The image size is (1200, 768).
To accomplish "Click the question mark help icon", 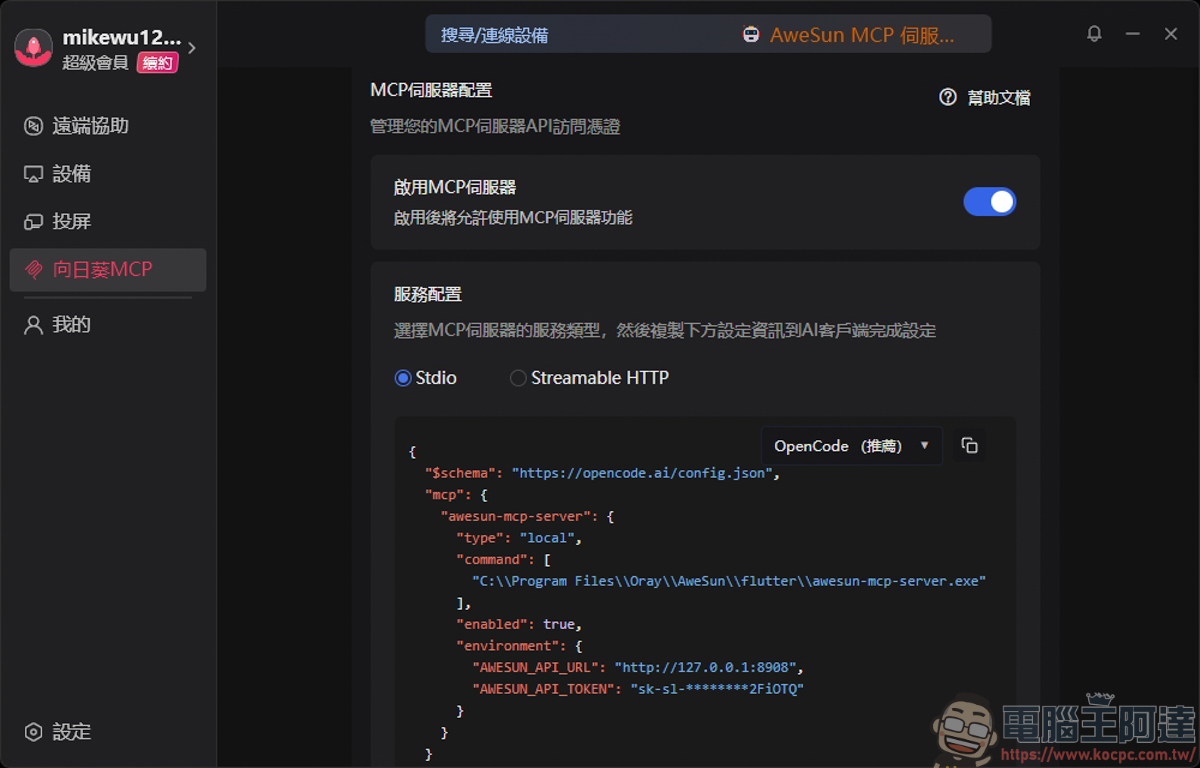I will click(948, 97).
